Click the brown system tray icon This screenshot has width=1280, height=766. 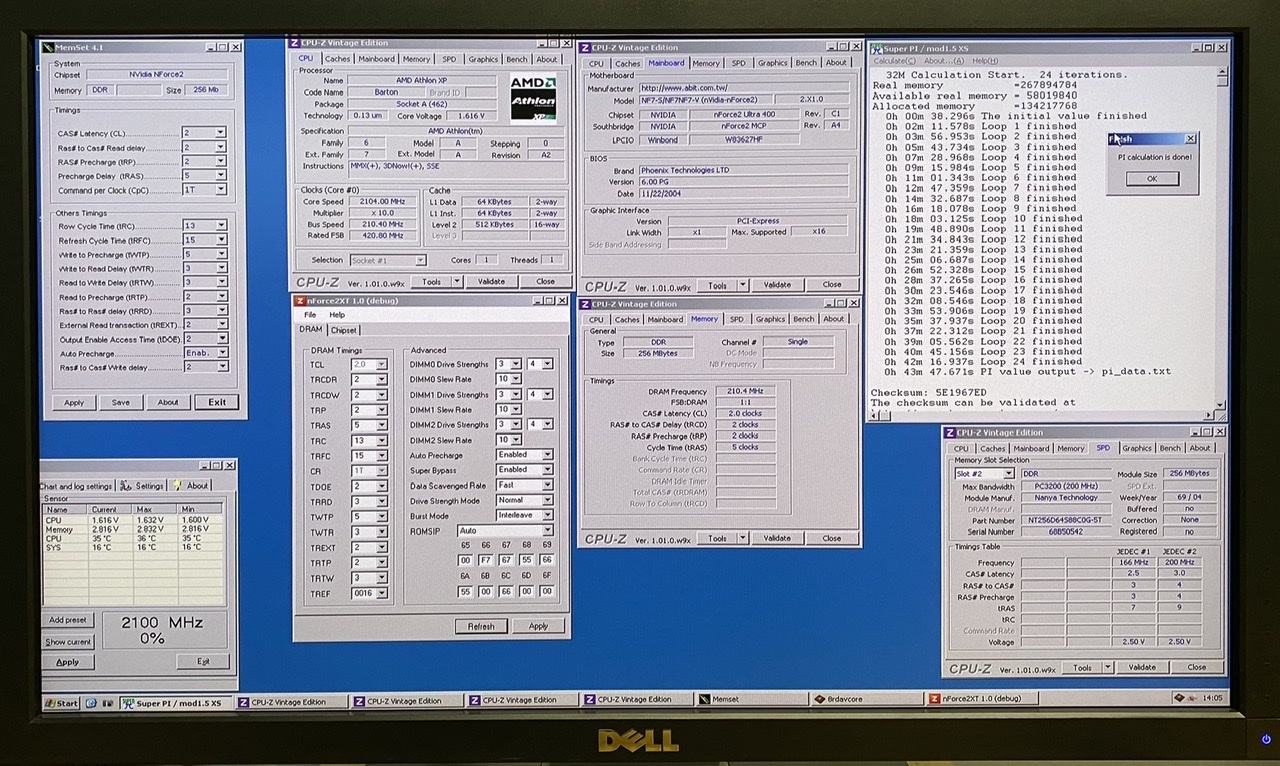[x=1180, y=699]
